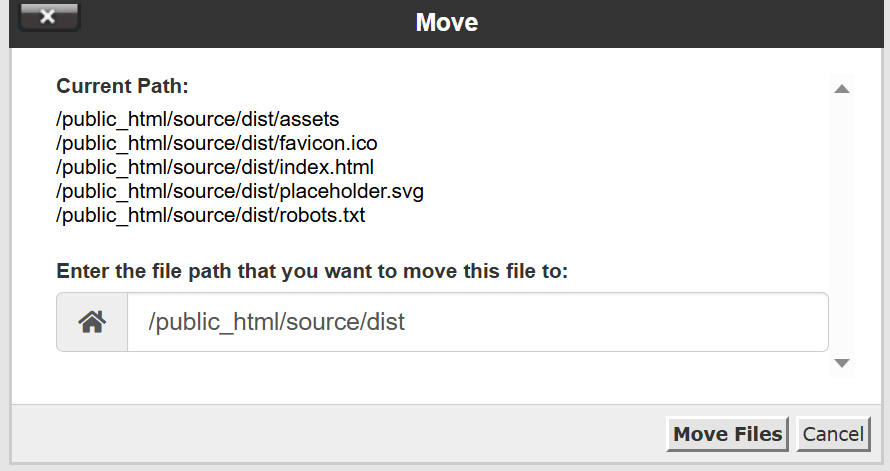The image size is (890, 471).
Task: Click the '/public_html/source/dist' text inside the field
Action: click(276, 322)
